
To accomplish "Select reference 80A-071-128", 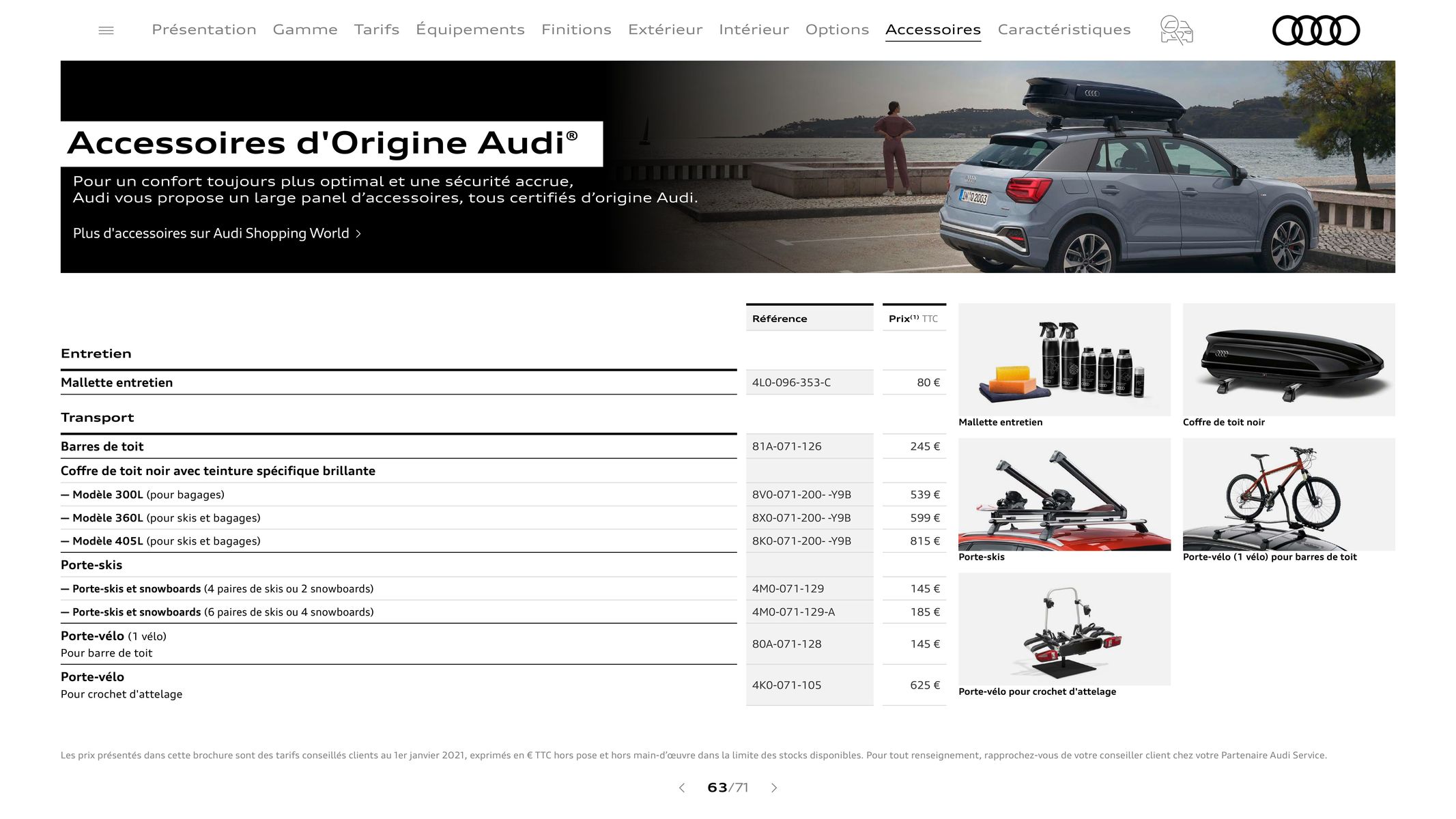I will click(x=787, y=644).
